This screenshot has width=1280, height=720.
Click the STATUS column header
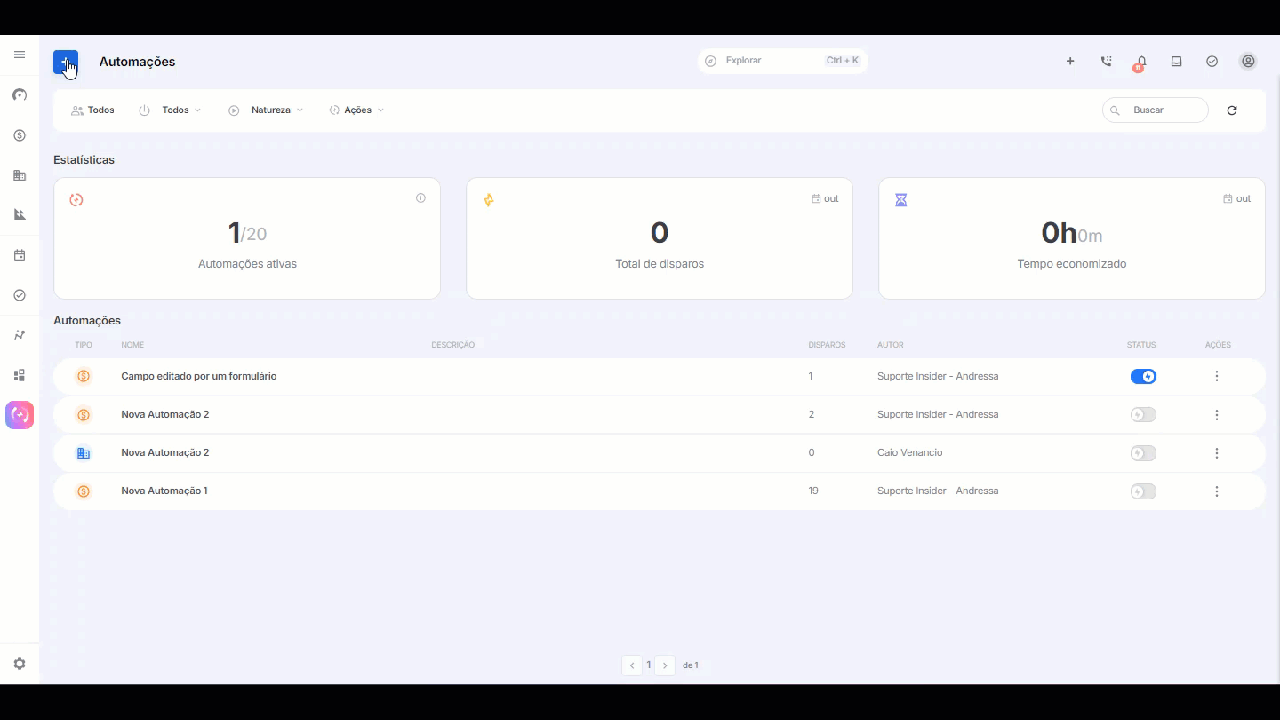pyautogui.click(x=1141, y=345)
